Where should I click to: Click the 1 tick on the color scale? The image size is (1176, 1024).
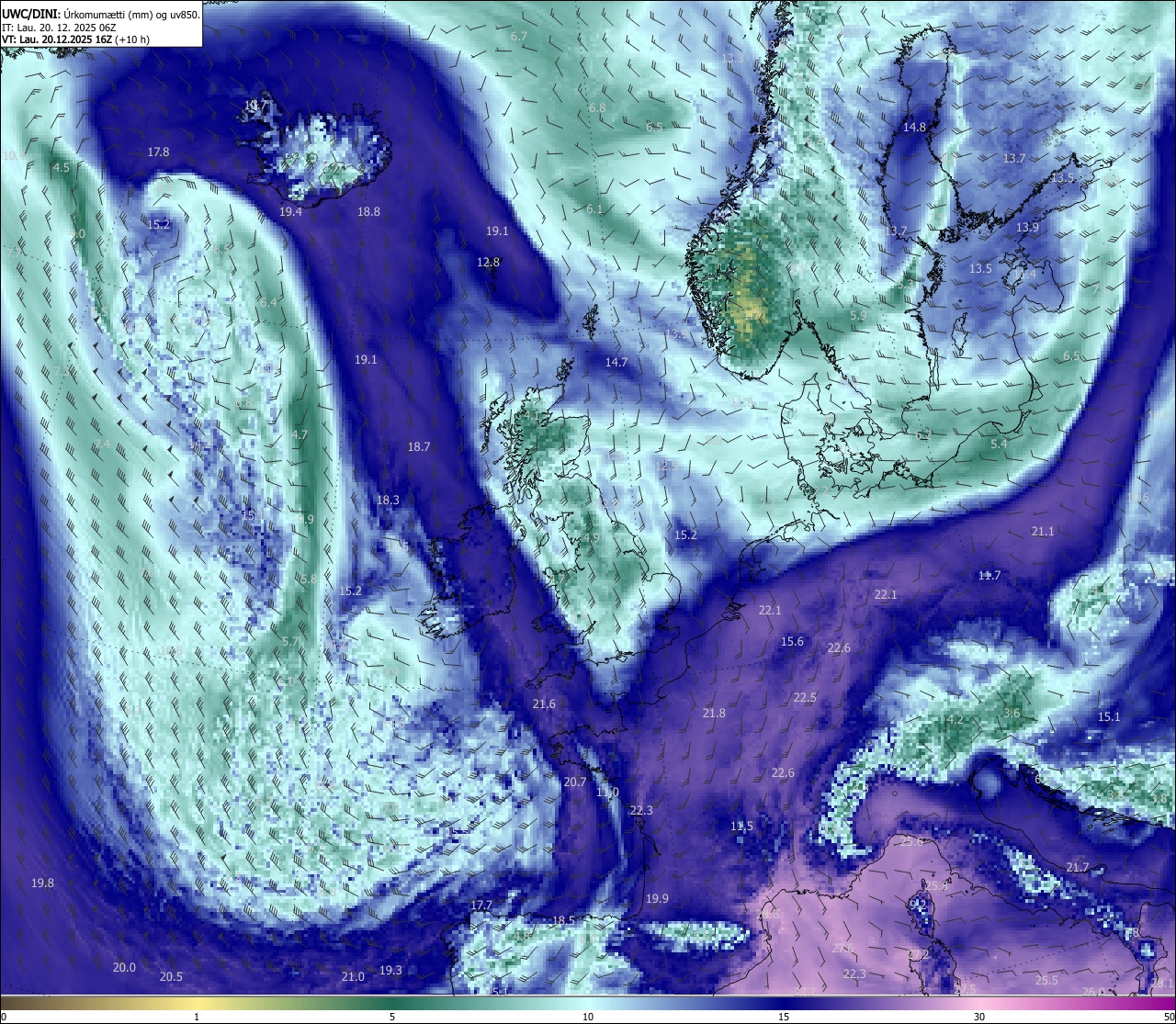pos(197,1016)
